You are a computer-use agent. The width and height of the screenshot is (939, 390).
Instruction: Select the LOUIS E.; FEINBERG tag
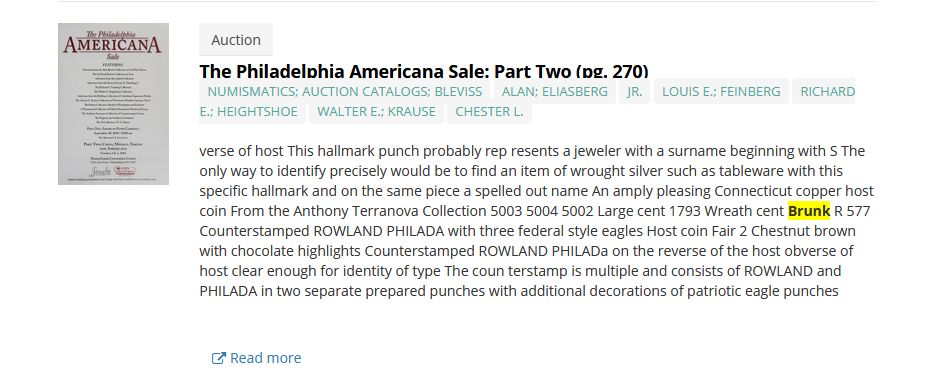(x=721, y=92)
